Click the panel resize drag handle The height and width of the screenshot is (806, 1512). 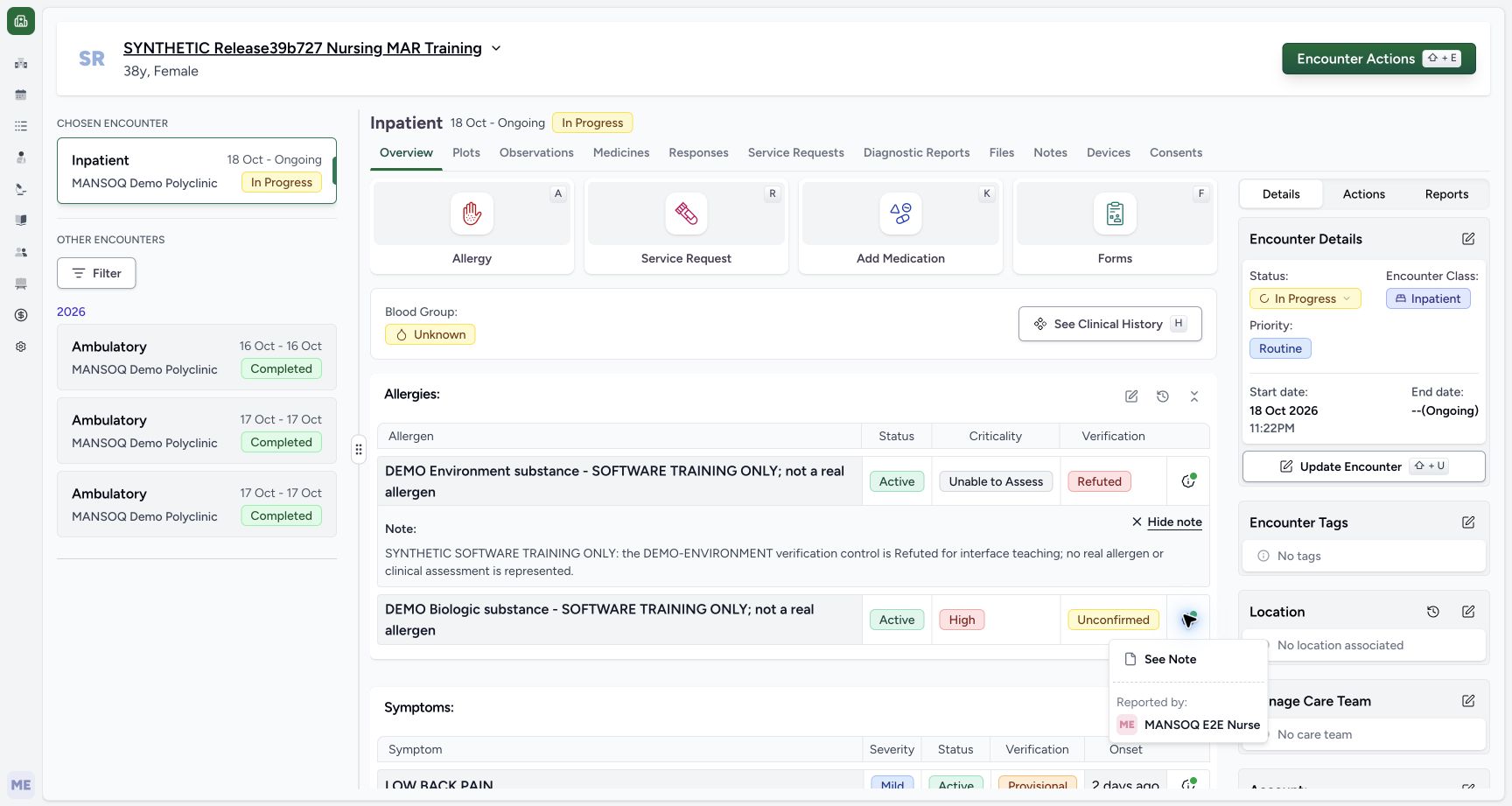tap(358, 450)
